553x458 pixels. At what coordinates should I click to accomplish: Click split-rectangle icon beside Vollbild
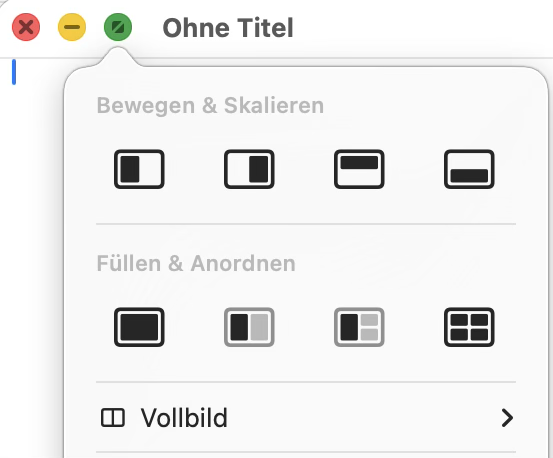tap(113, 418)
